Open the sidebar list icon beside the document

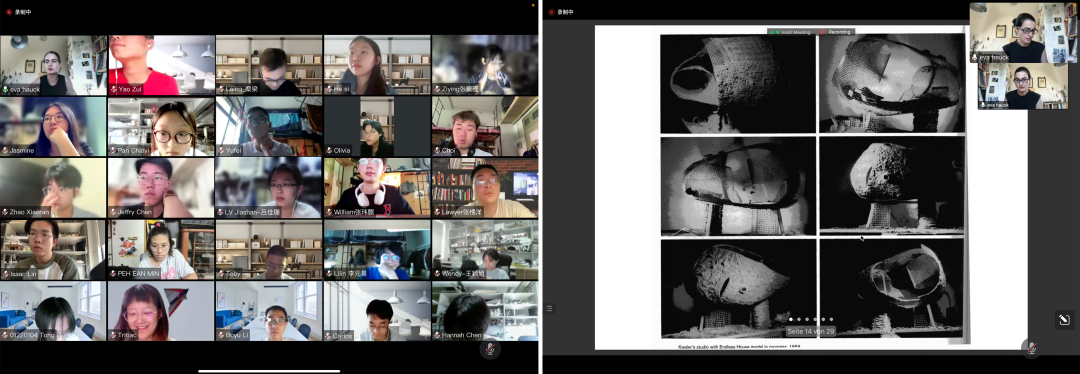549,309
